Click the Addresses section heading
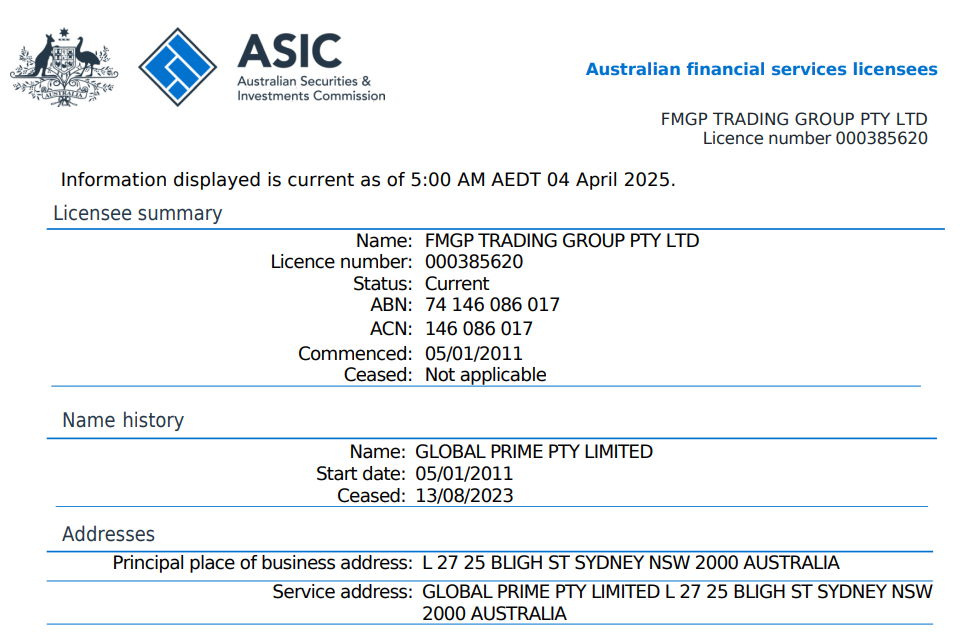960x639 pixels. [x=108, y=534]
